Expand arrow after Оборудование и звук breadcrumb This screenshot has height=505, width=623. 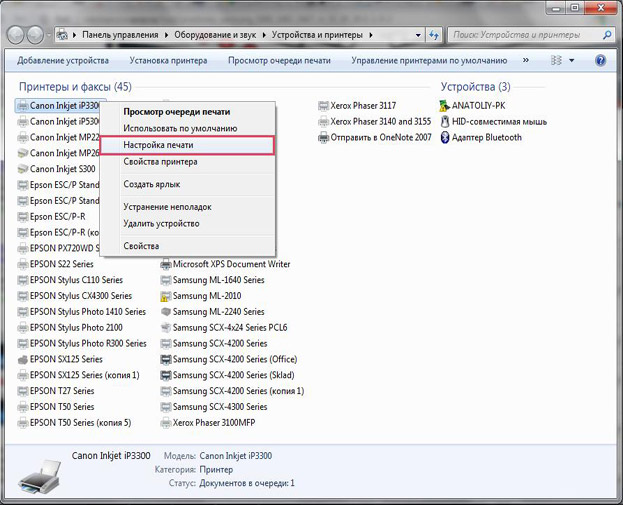264,35
